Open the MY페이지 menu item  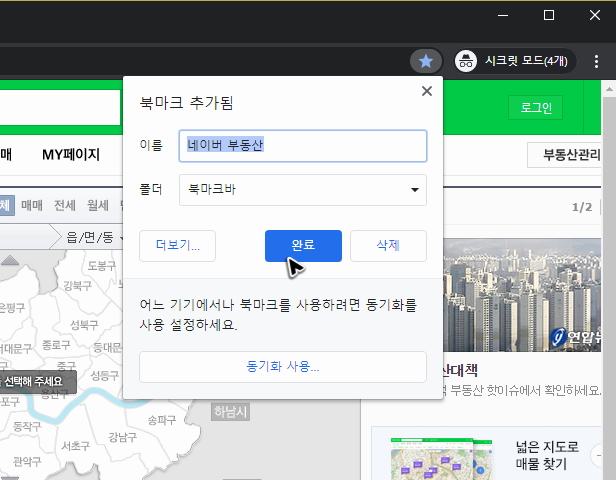71,154
